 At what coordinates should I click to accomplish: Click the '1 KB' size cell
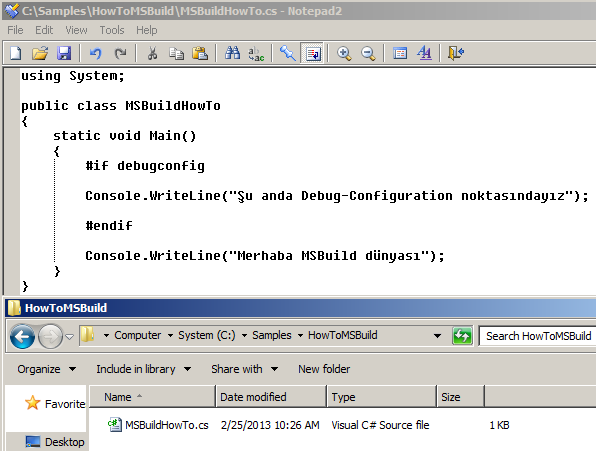click(499, 425)
